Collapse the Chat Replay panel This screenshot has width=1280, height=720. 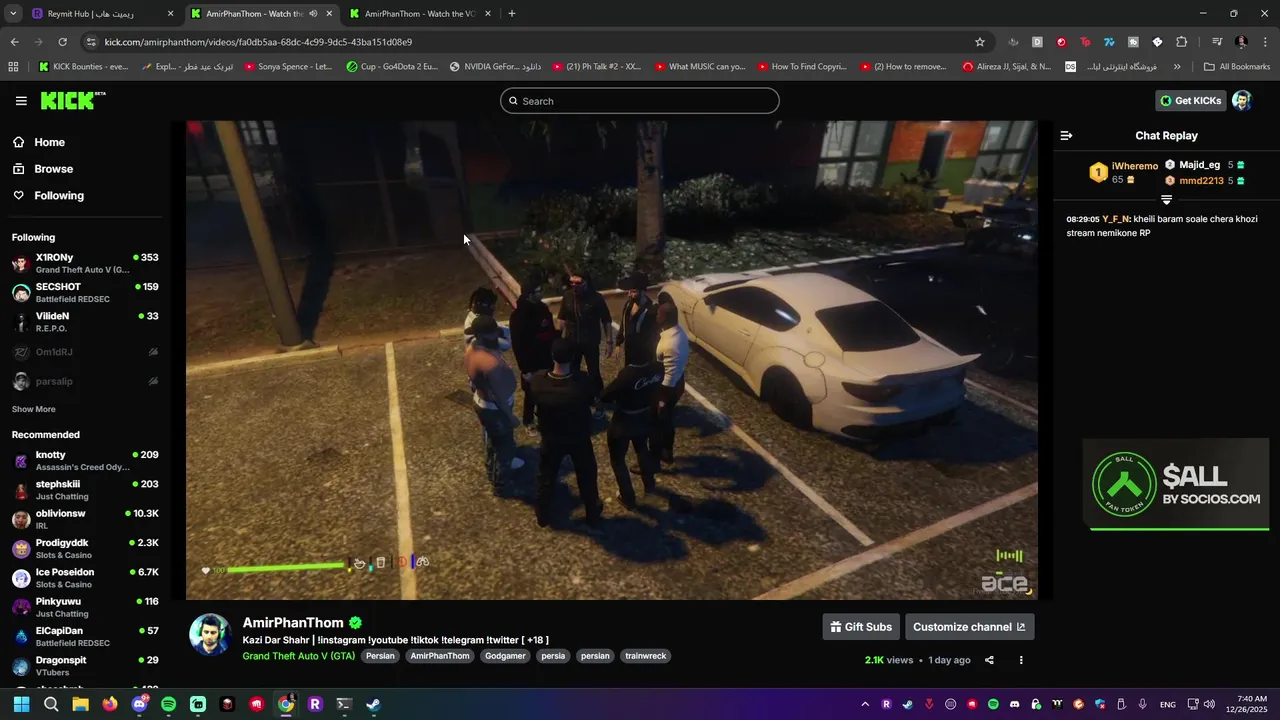(1066, 136)
